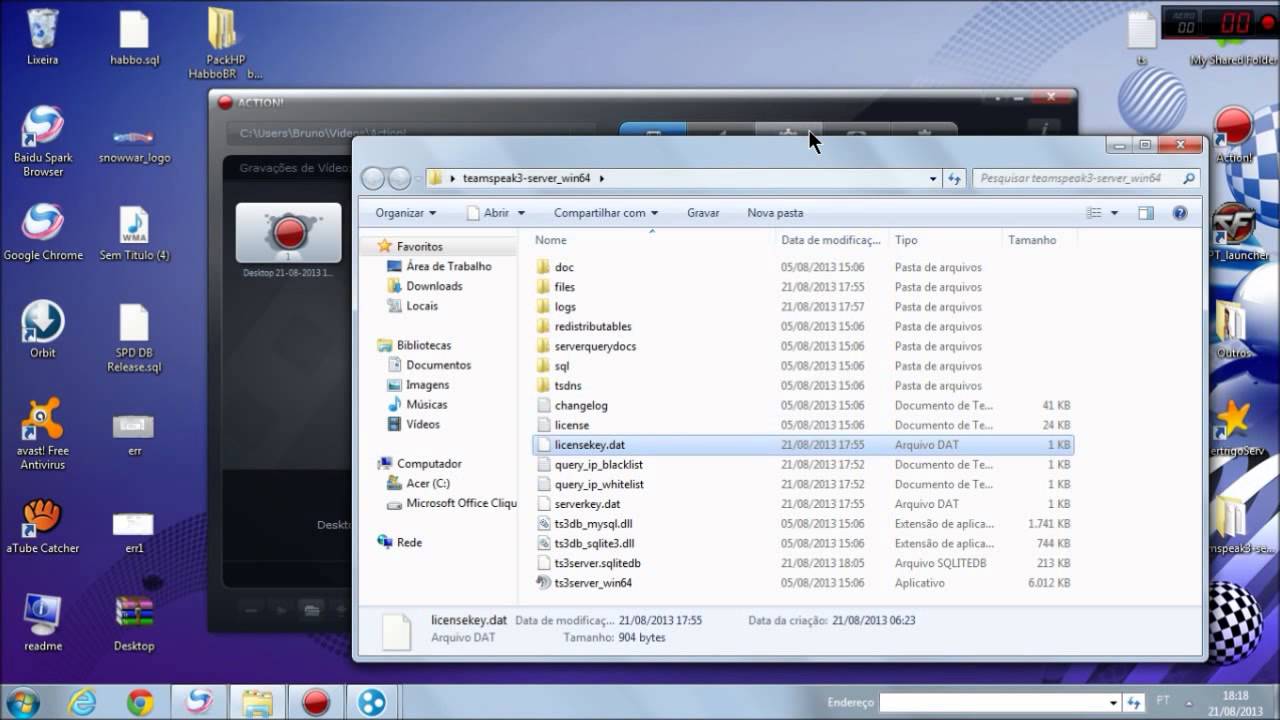
Task: Toggle the Explorer preview pane icon
Action: pyautogui.click(x=1146, y=213)
